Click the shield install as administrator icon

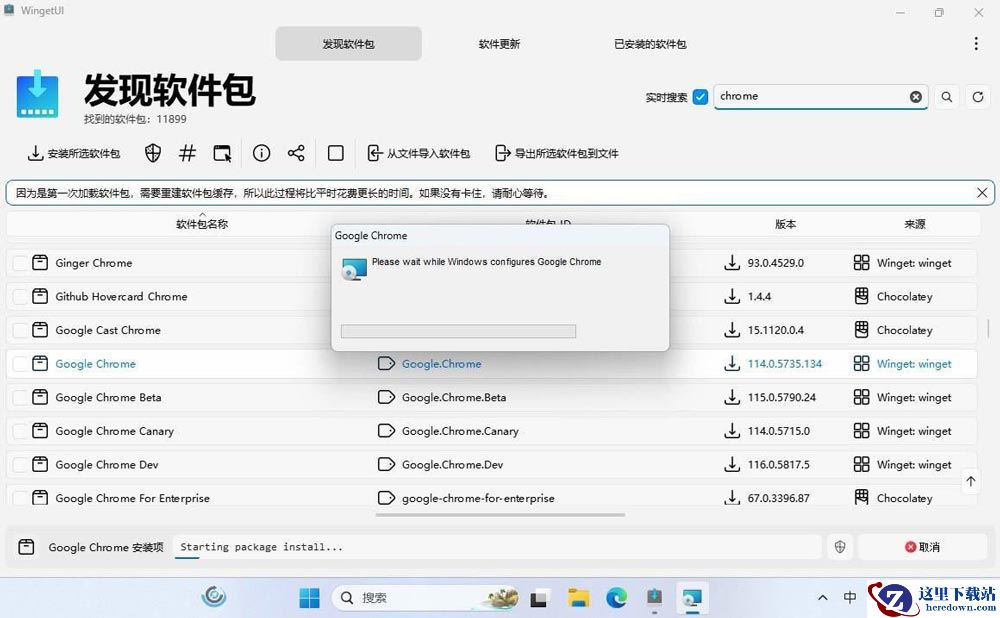[x=152, y=153]
